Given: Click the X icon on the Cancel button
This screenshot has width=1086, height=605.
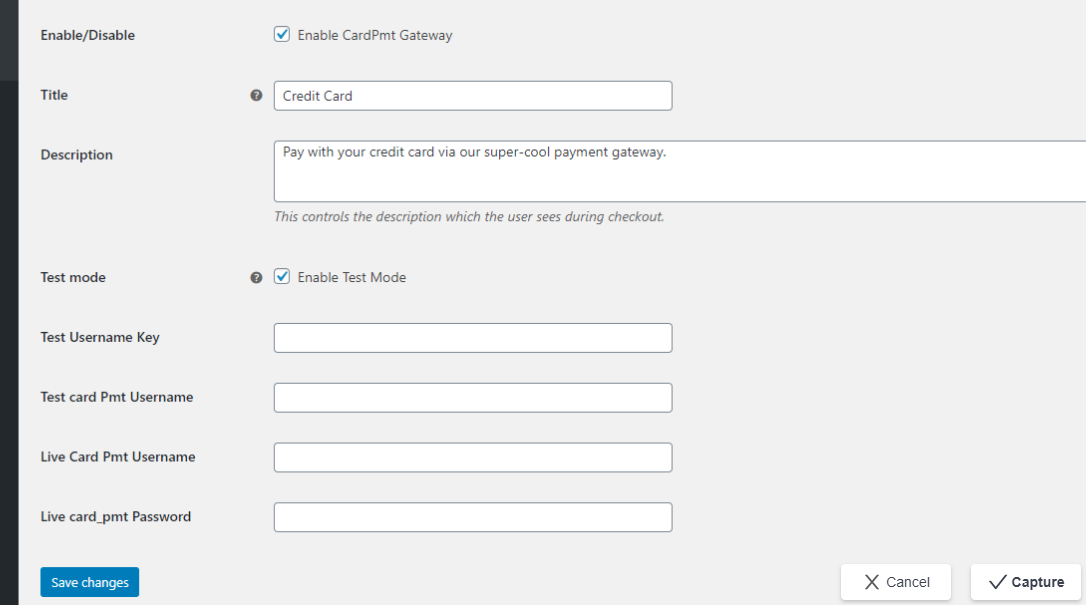Looking at the screenshot, I should pos(873,582).
